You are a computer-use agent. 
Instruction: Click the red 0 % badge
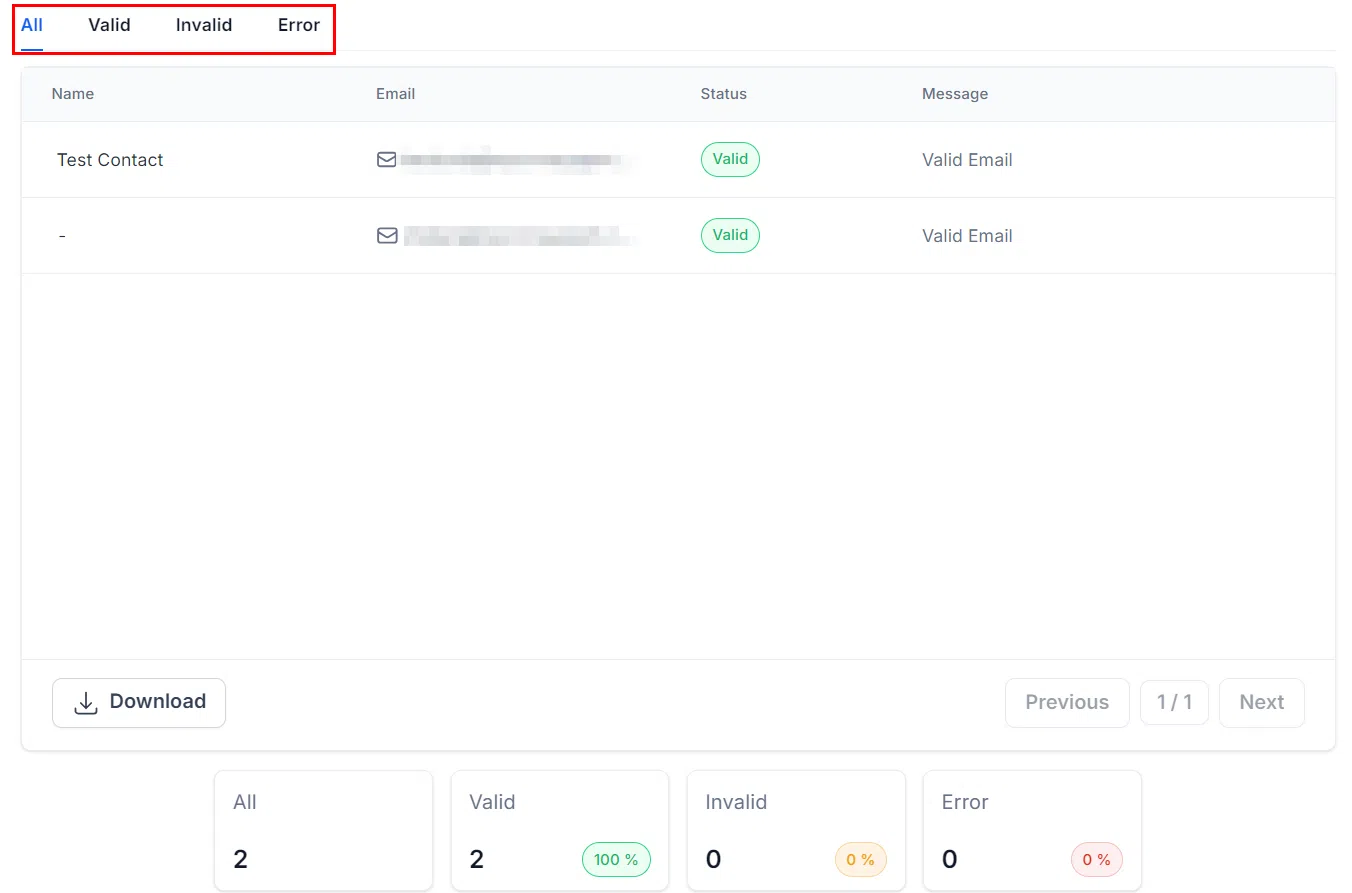pyautogui.click(x=1096, y=860)
